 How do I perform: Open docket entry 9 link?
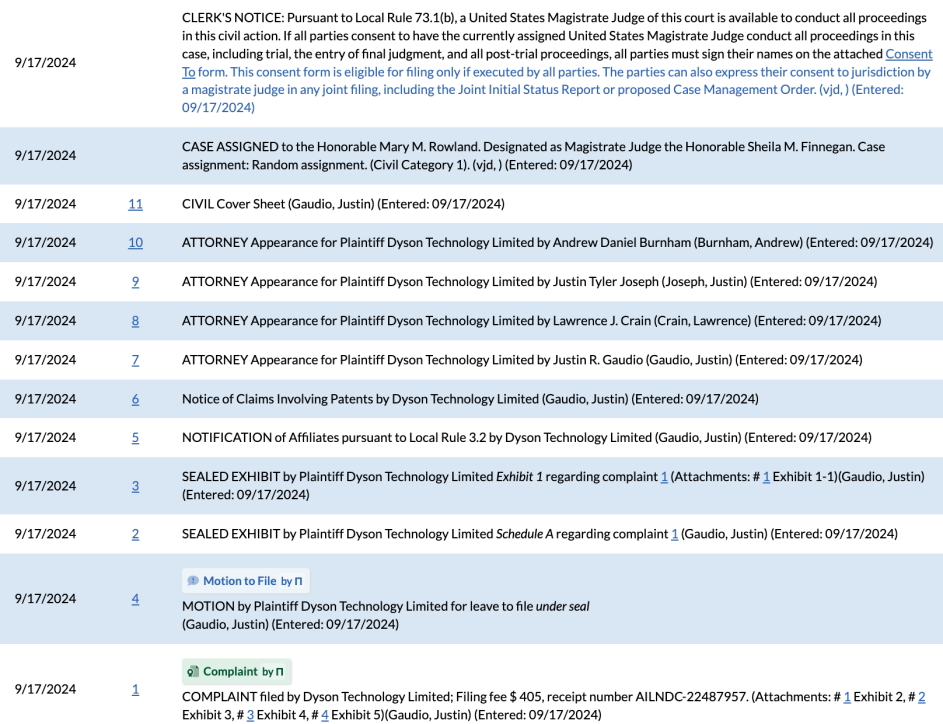135,281
